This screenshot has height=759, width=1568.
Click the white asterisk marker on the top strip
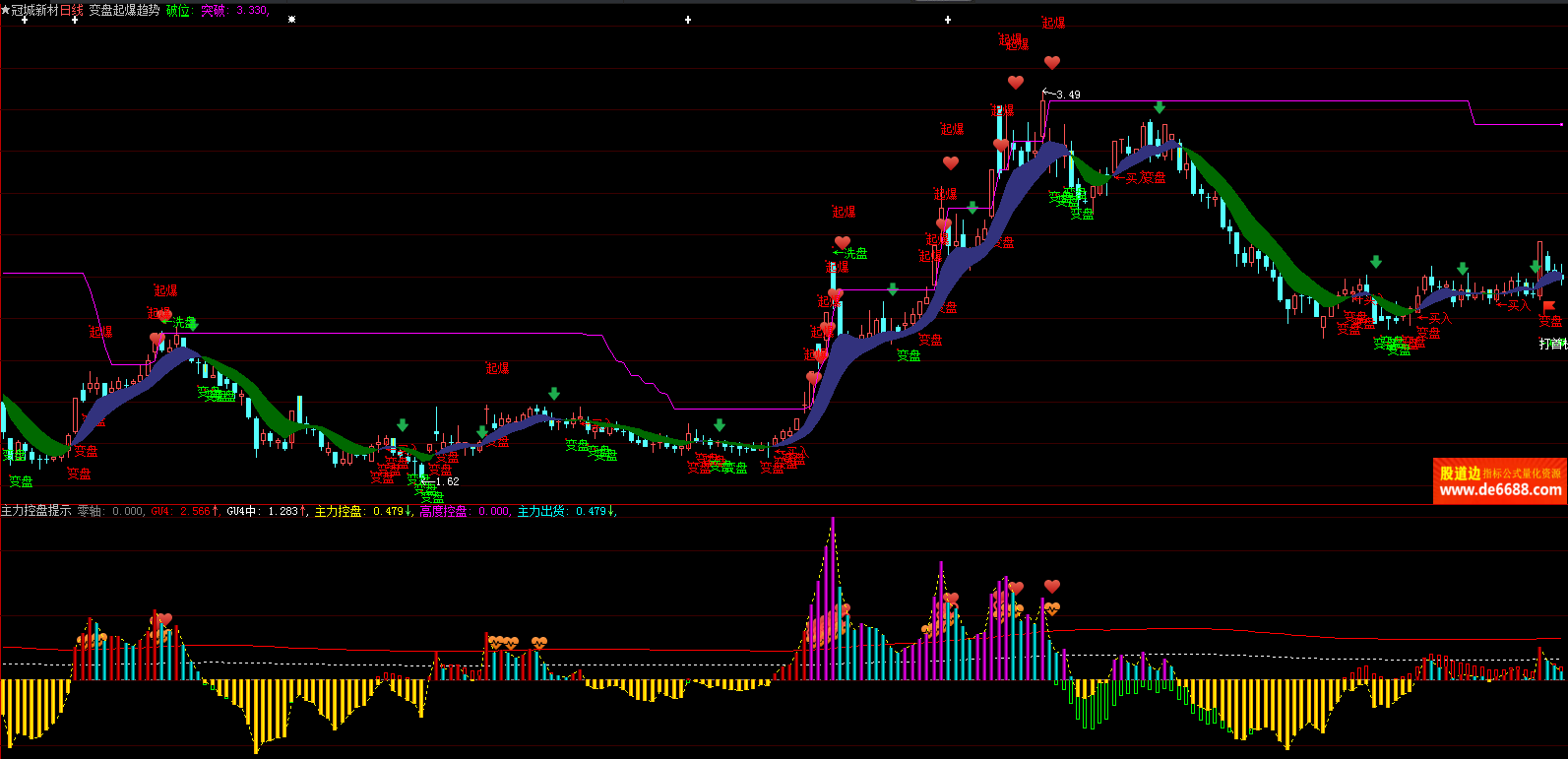291,19
